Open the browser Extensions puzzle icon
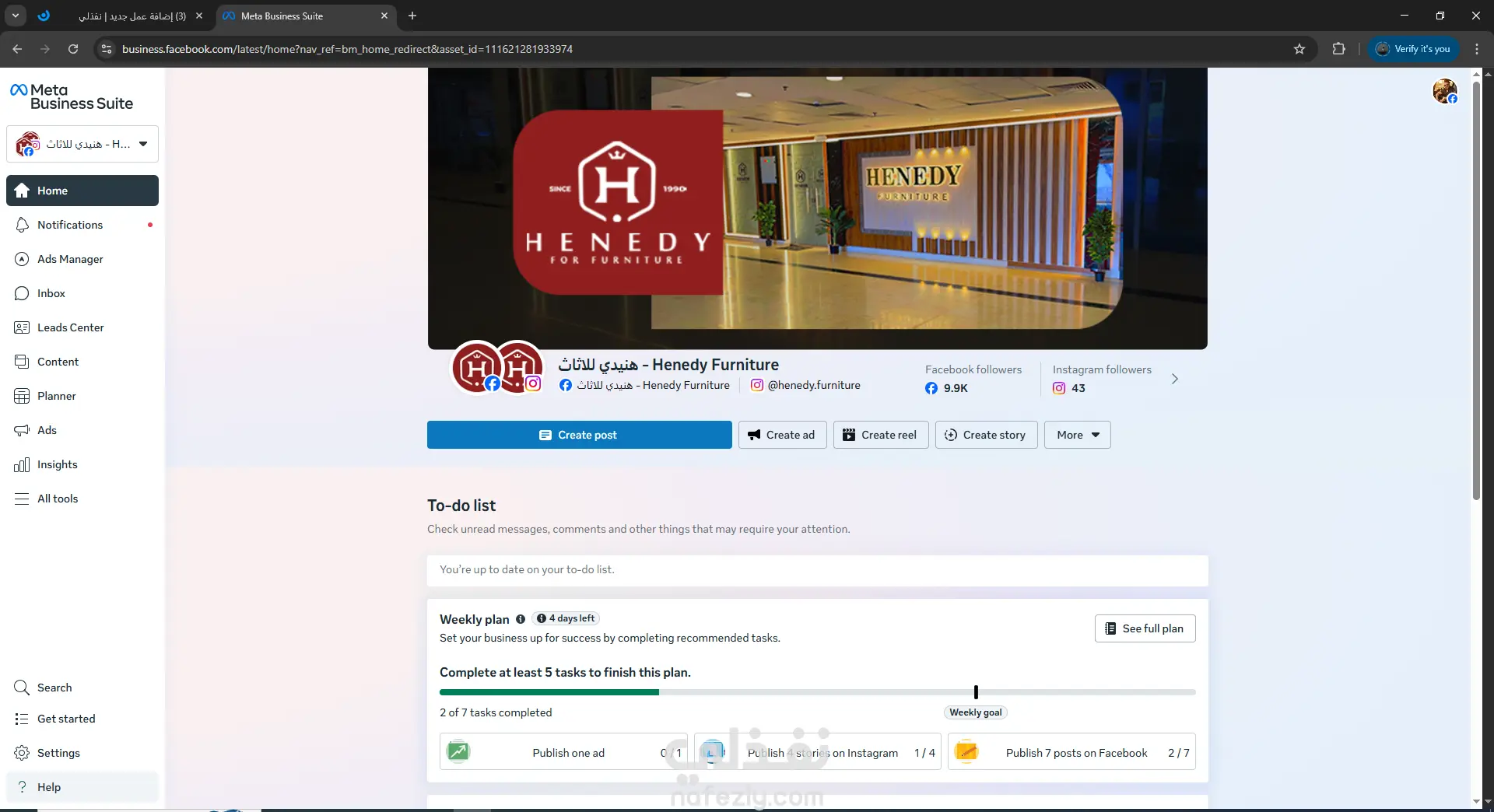The image size is (1494, 812). (x=1338, y=49)
